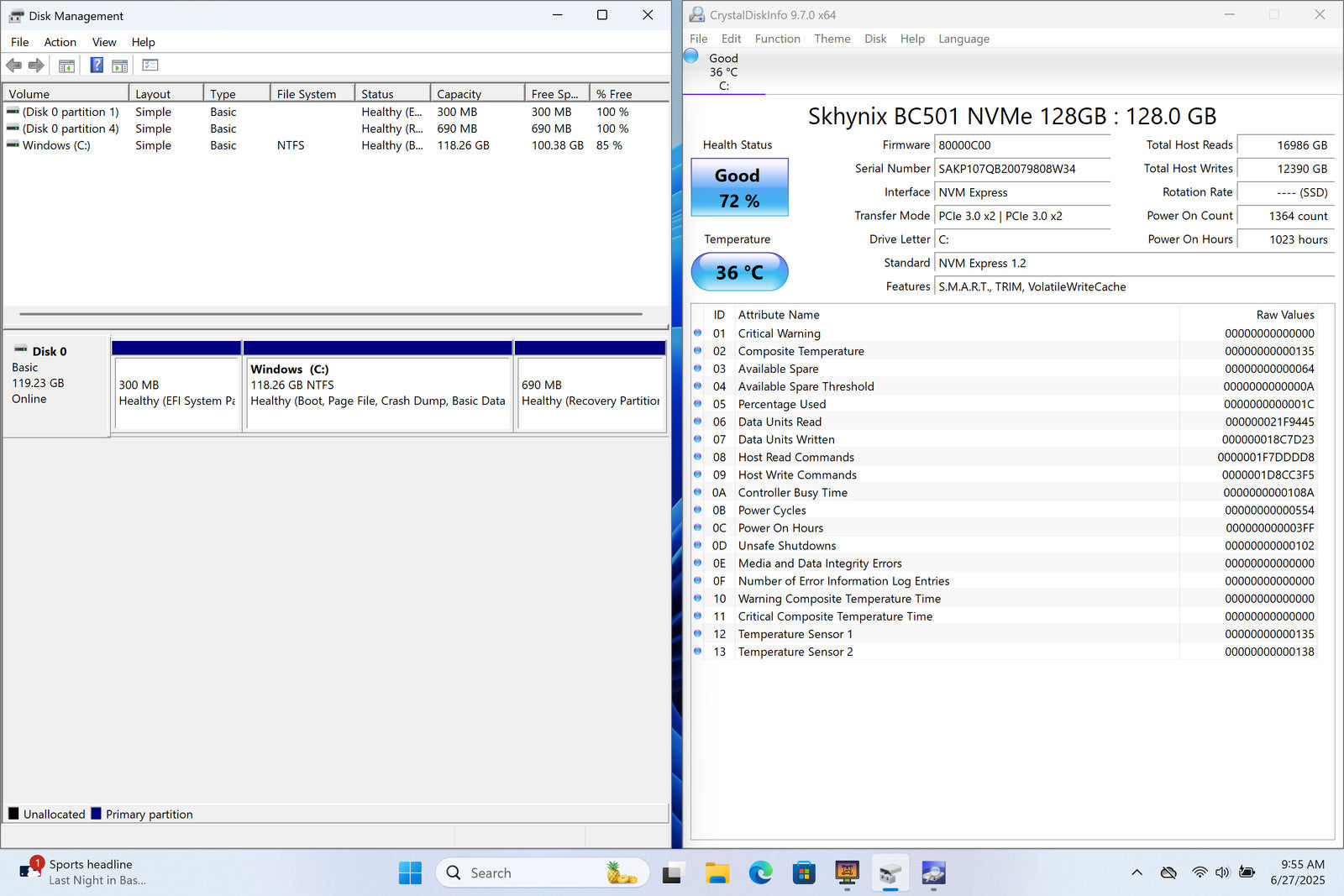The height and width of the screenshot is (896, 1344).
Task: Select (Disk 0 partition 4) volume row
Action: pyautogui.click(x=336, y=128)
